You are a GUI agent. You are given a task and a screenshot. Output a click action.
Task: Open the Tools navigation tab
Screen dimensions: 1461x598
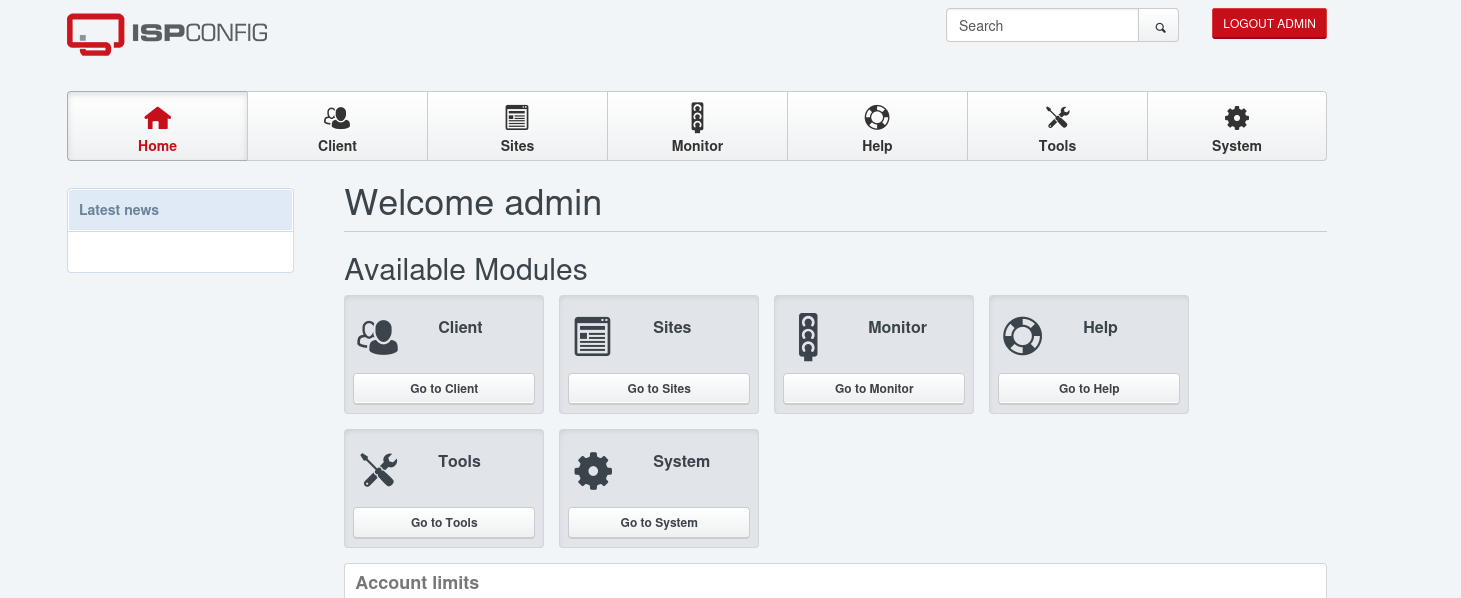1057,127
